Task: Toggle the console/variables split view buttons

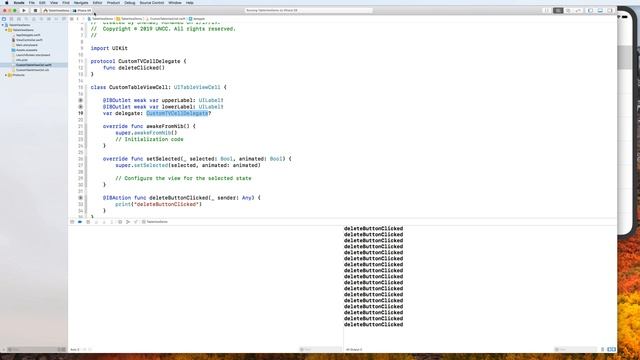Action: 611,349
